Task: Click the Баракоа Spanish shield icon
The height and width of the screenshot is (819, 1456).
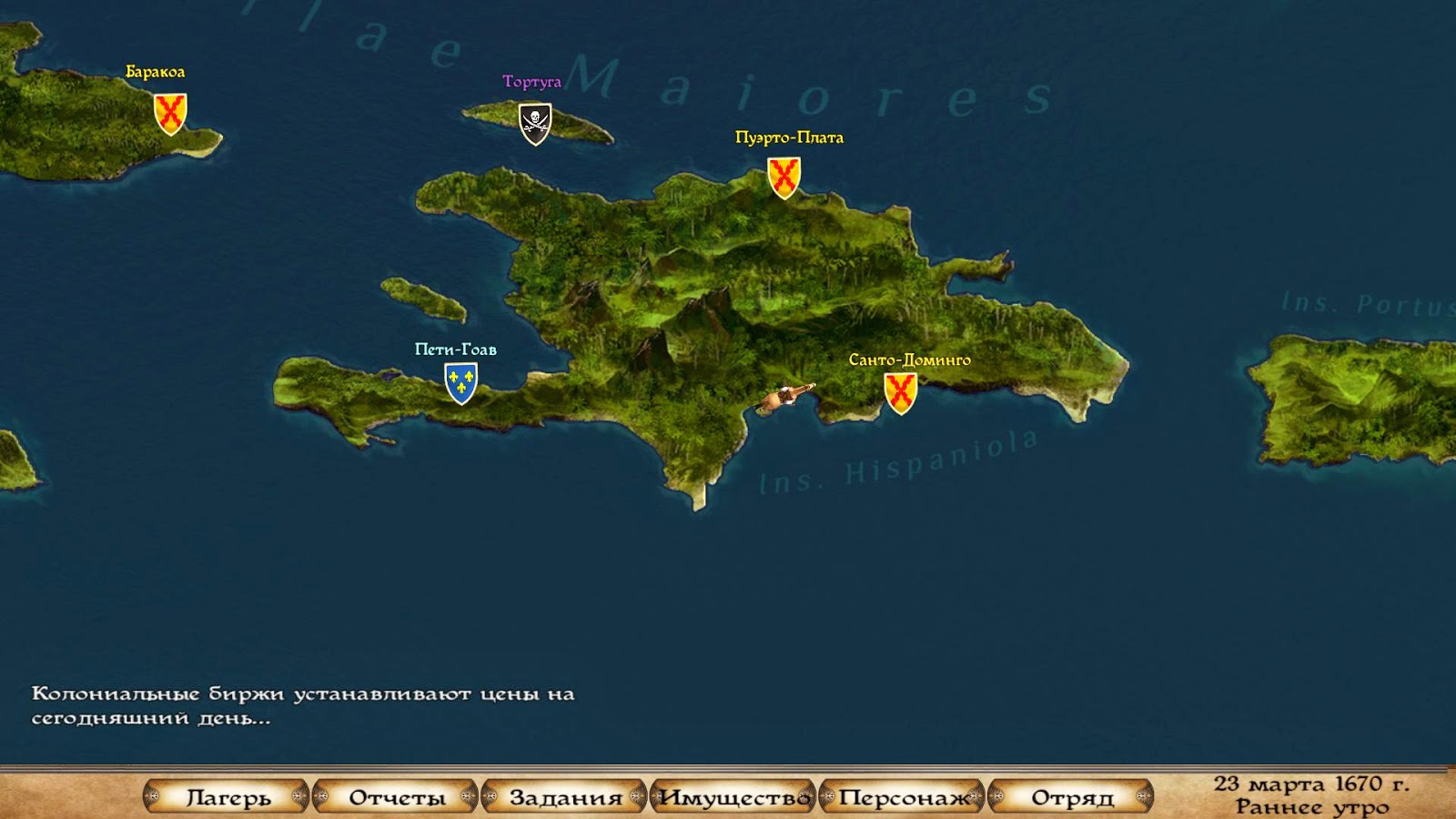Action: [x=170, y=114]
